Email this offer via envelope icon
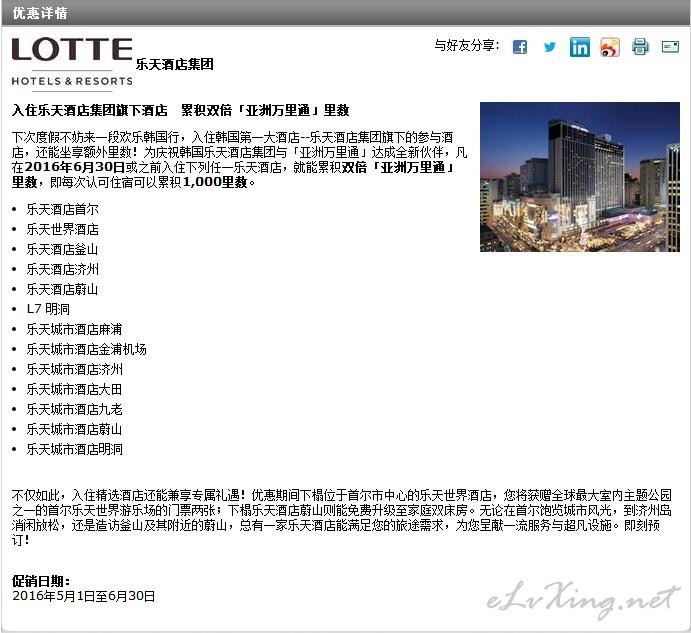 [x=670, y=46]
